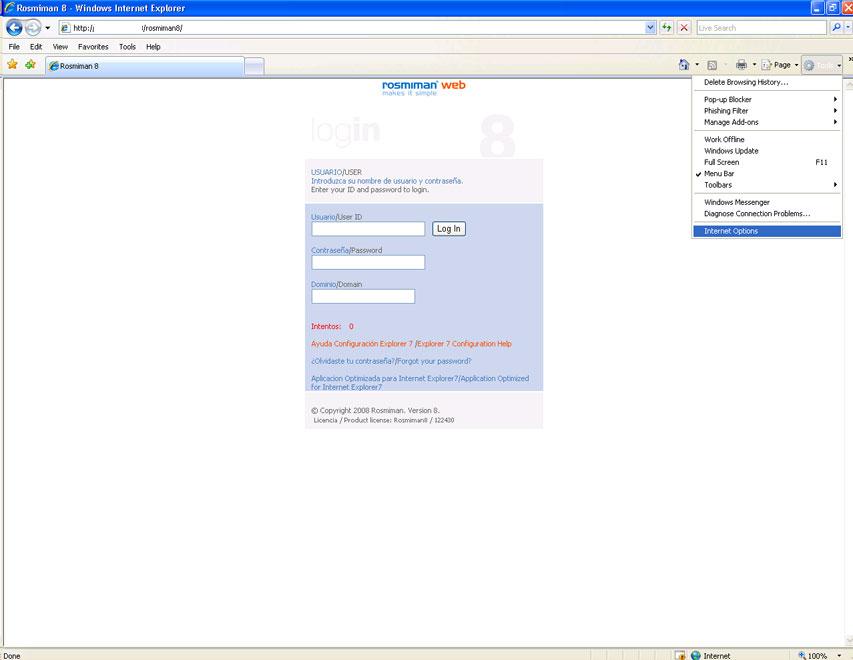Refresh the page with the green arrows
Image resolution: width=853 pixels, height=660 pixels.
666,28
